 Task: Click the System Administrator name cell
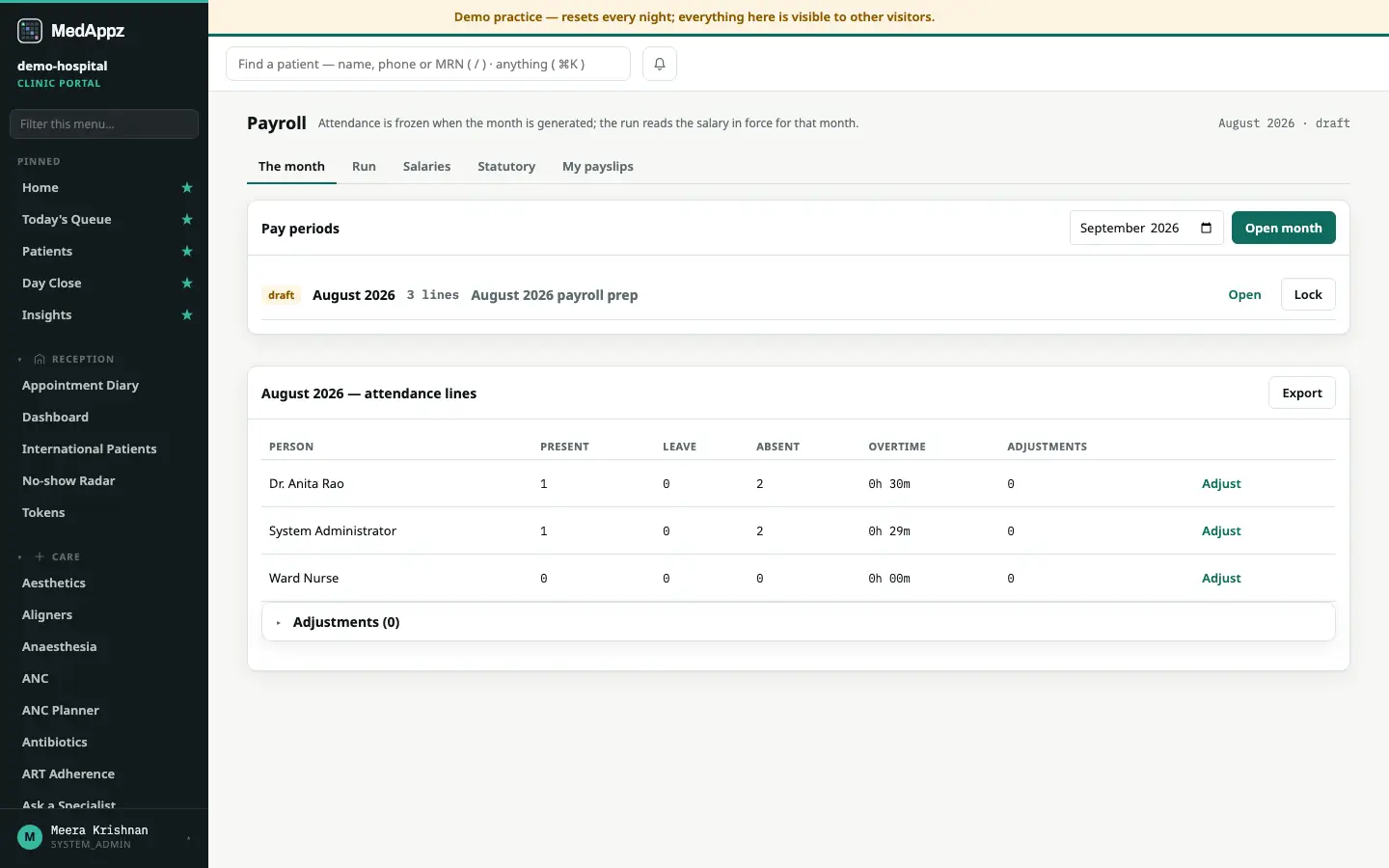[x=333, y=530]
